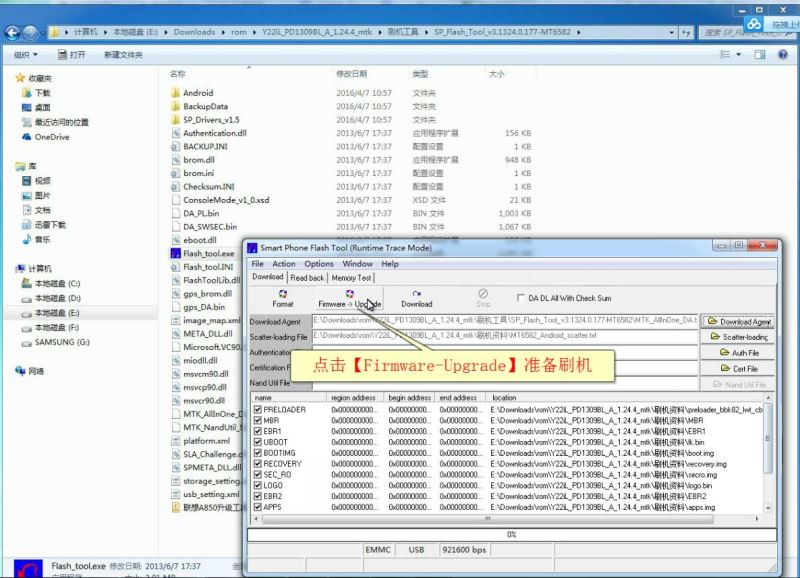Viewport: 800px width, 578px height.
Task: Select the Authentication.dll file
Action: coord(215,133)
